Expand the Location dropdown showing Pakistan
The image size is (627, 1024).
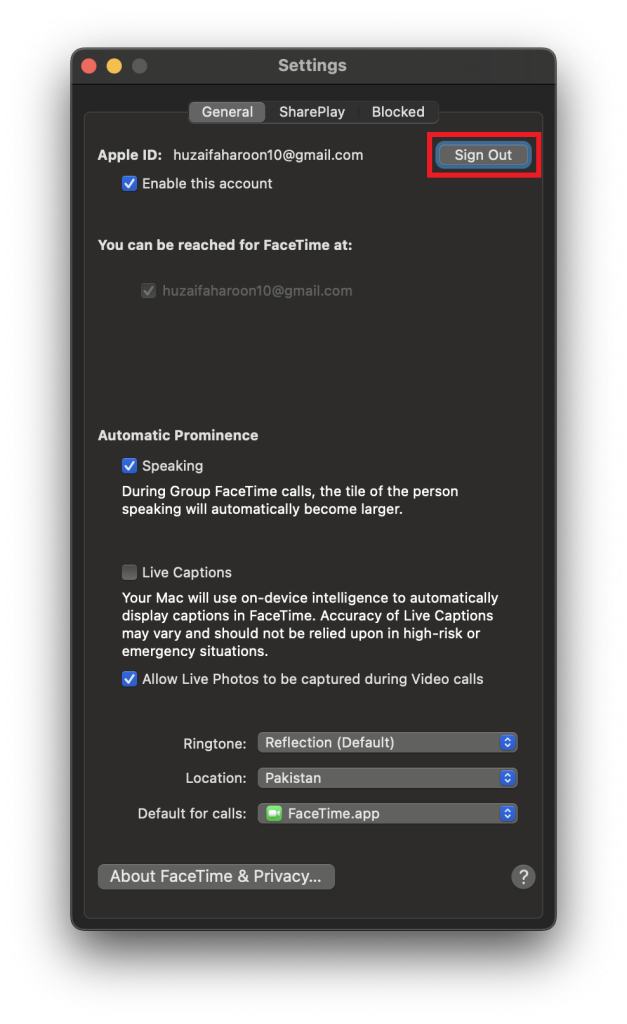387,778
